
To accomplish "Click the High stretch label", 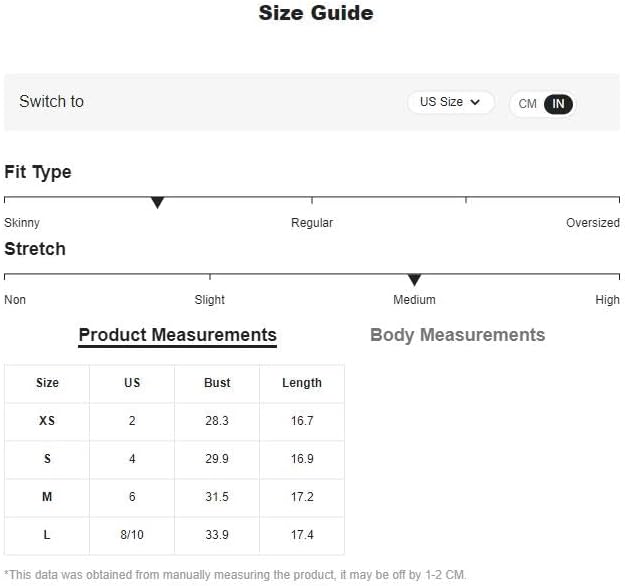I will pos(607,300).
